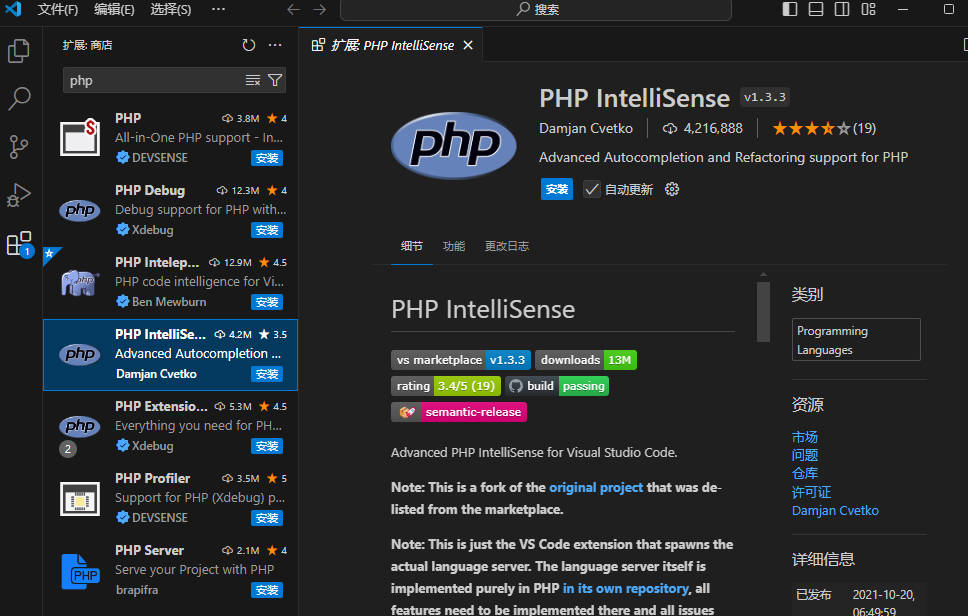Open the original project link
The image size is (968, 616).
click(596, 488)
